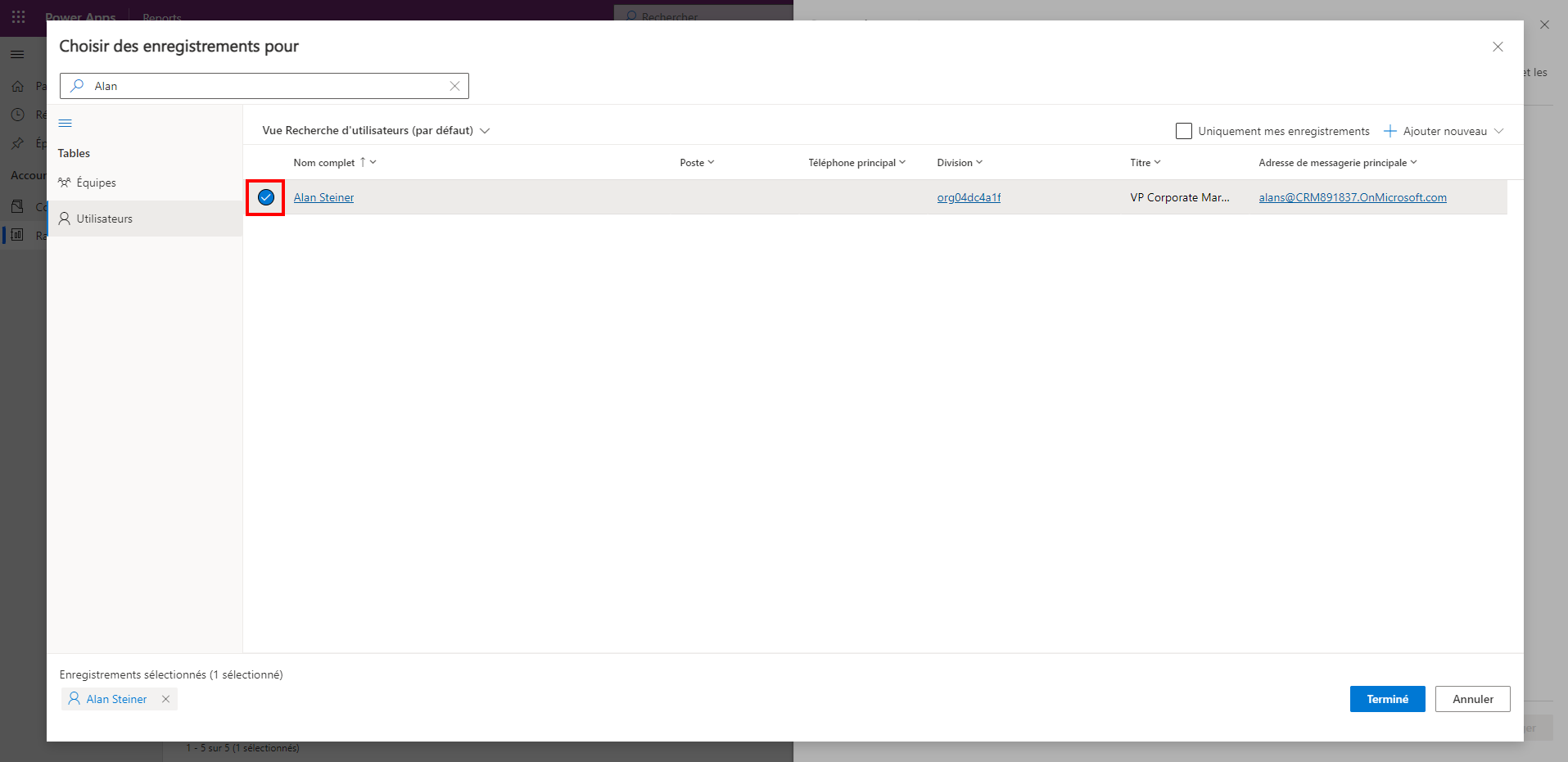The height and width of the screenshot is (762, 1568).
Task: Toggle the background navigation hamburger menu
Action: (x=17, y=54)
